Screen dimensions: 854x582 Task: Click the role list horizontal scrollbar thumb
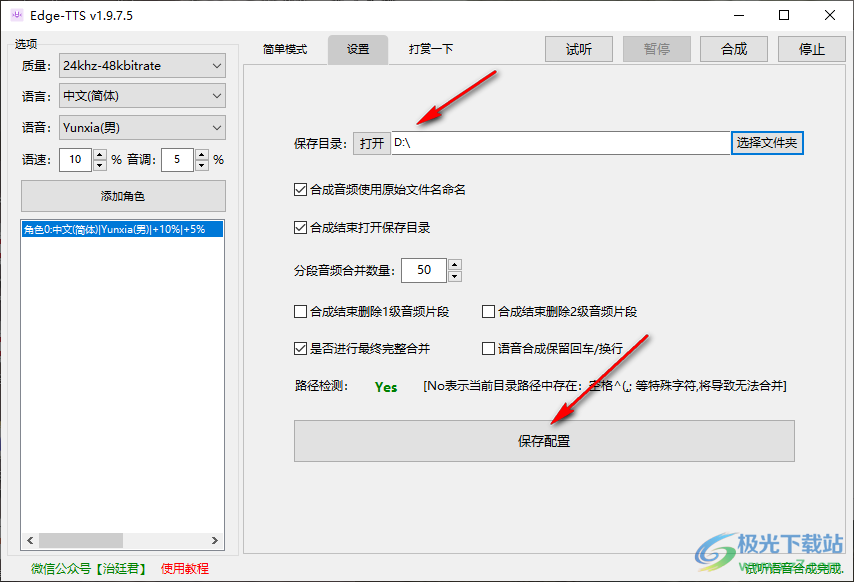point(81,541)
